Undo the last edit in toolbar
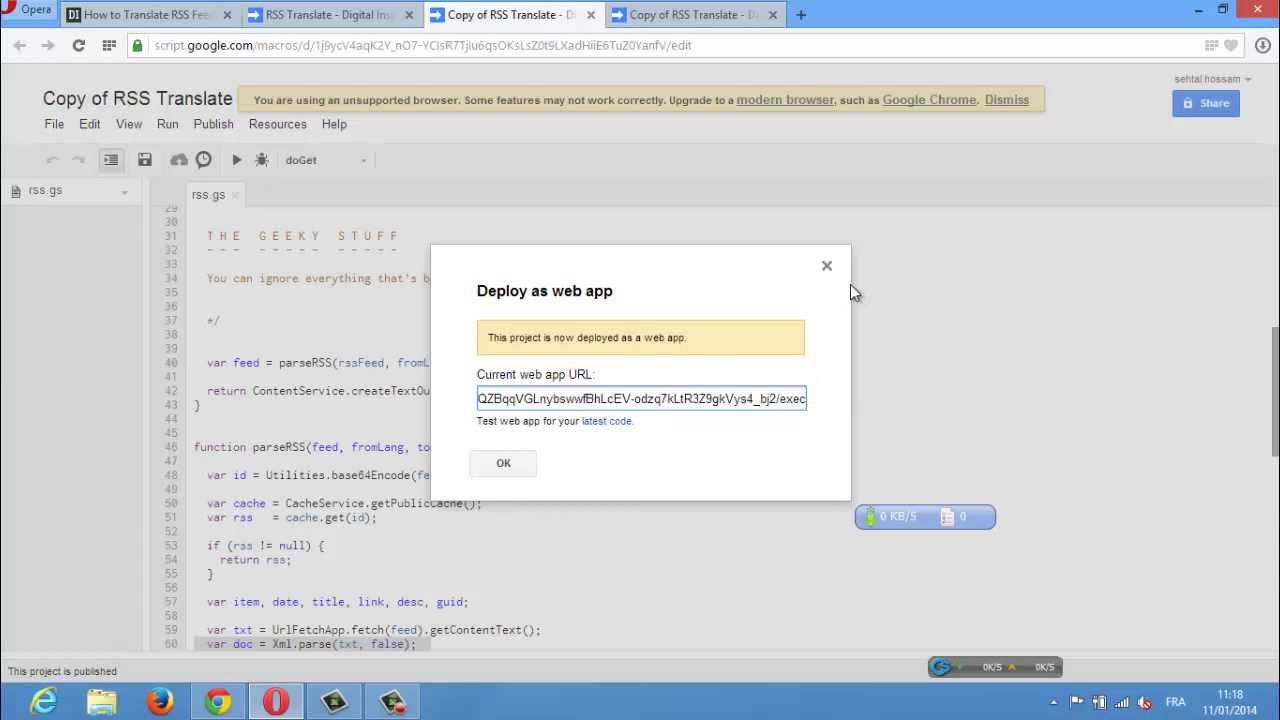Screen dimensions: 1280x720 53,160
